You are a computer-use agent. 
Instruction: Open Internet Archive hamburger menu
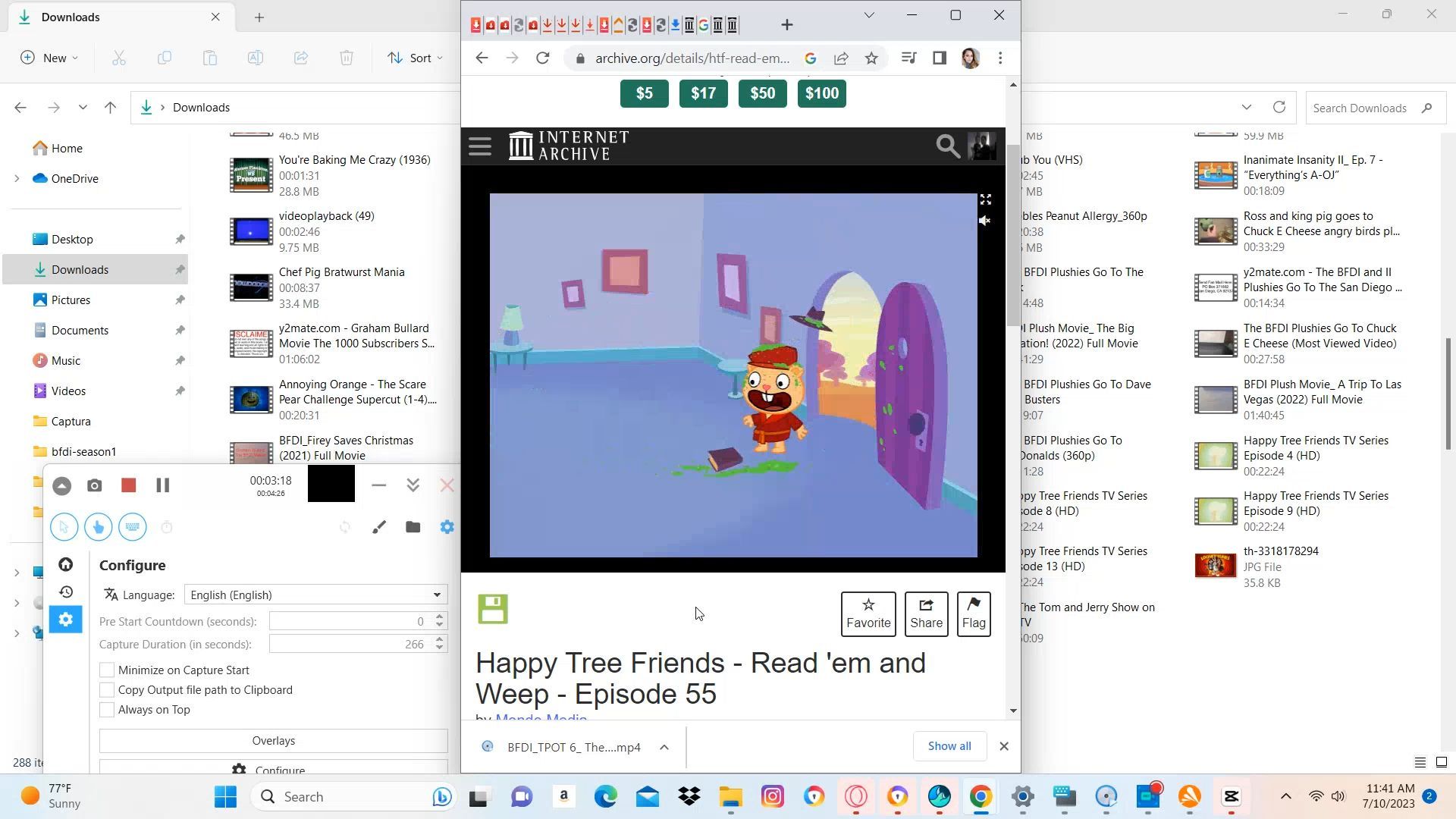pos(480,146)
